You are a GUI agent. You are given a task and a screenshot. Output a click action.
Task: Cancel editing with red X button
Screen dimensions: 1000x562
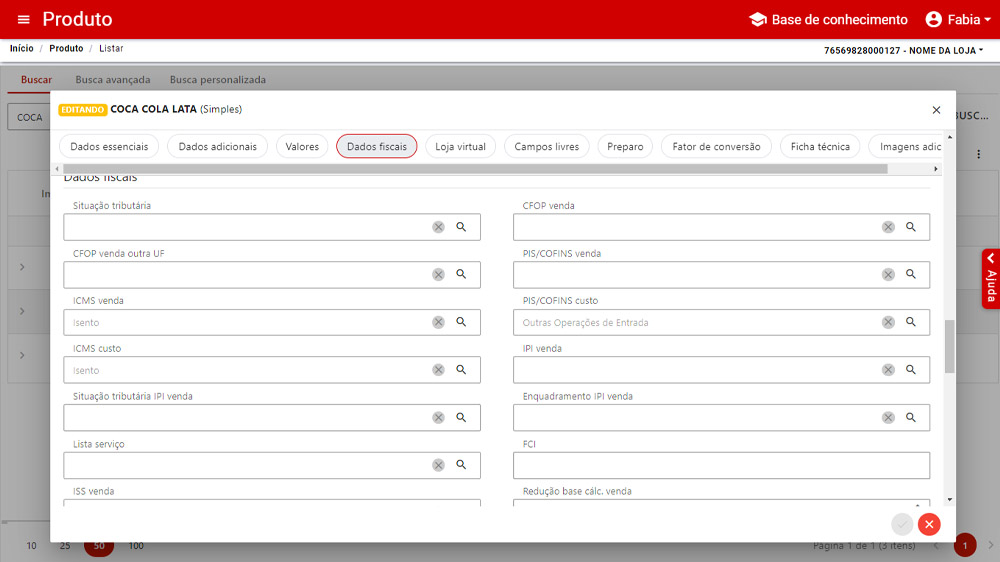[929, 524]
